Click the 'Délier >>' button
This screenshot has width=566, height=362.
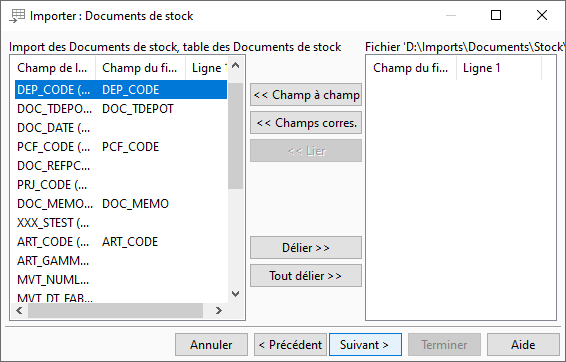[x=306, y=248]
